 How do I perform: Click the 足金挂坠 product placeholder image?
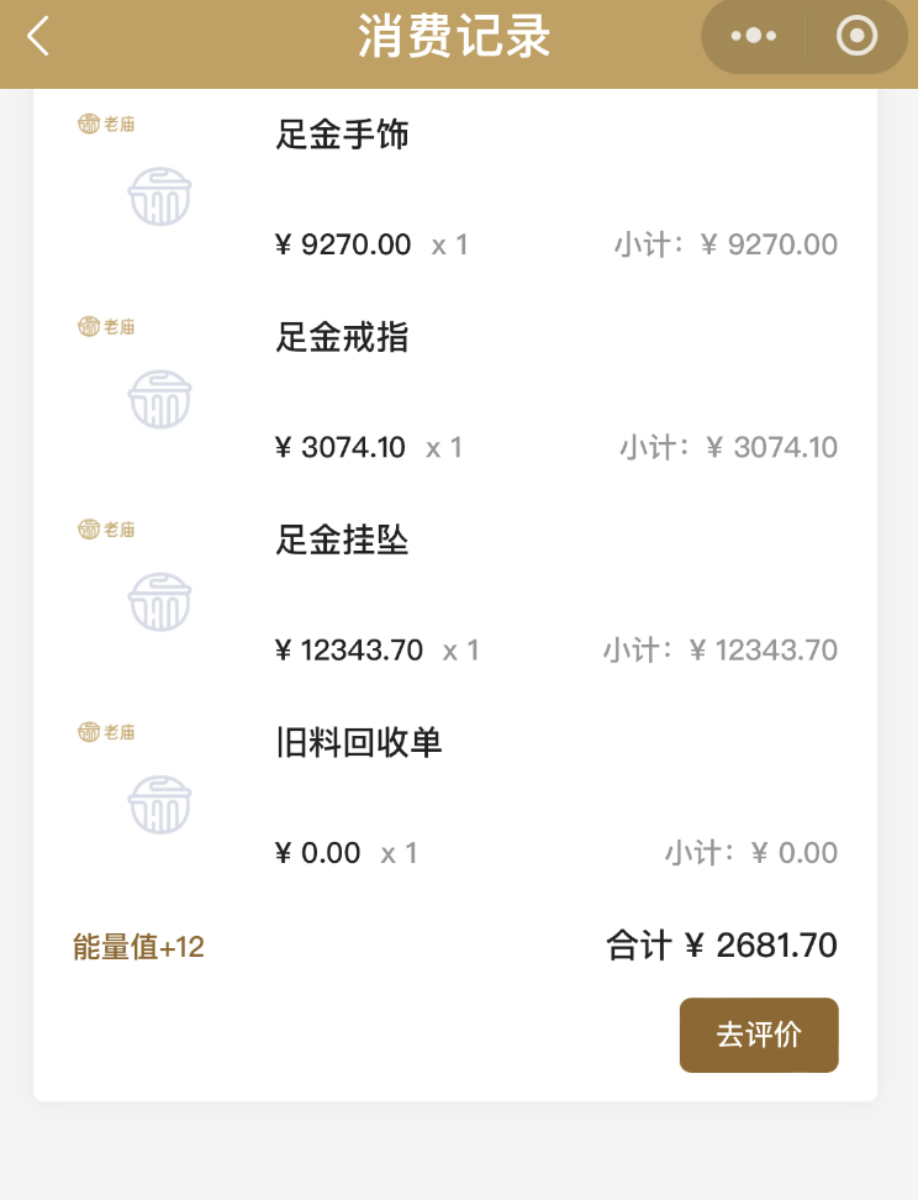tap(159, 602)
